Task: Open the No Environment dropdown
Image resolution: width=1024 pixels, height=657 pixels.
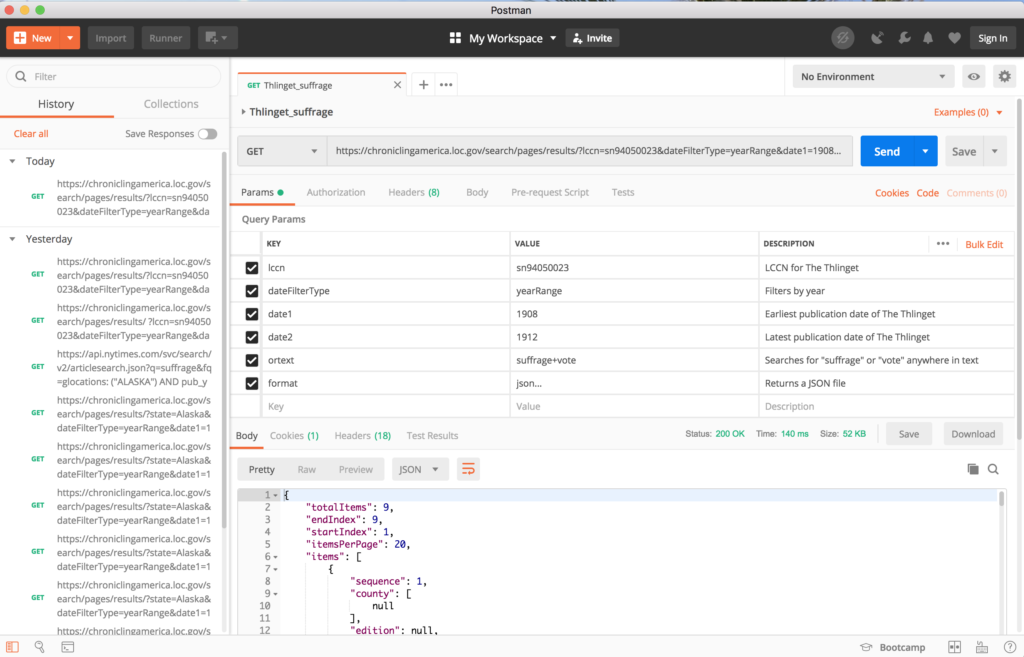Action: click(873, 76)
